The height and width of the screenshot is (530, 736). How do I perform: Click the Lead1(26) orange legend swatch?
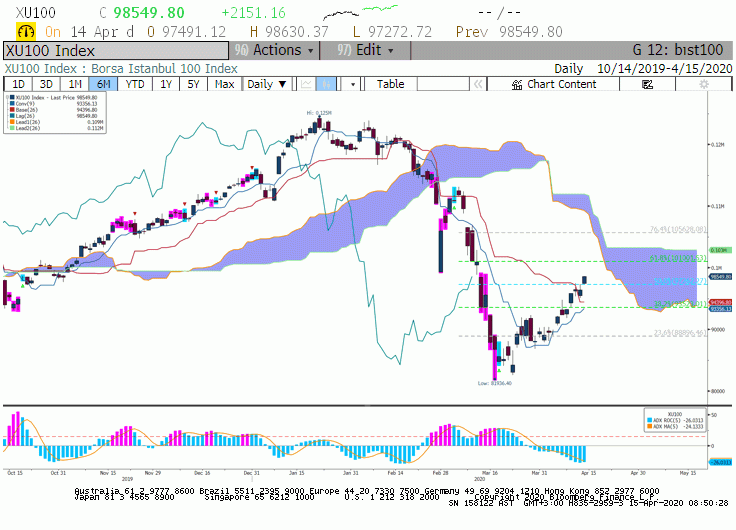pyautogui.click(x=12, y=122)
